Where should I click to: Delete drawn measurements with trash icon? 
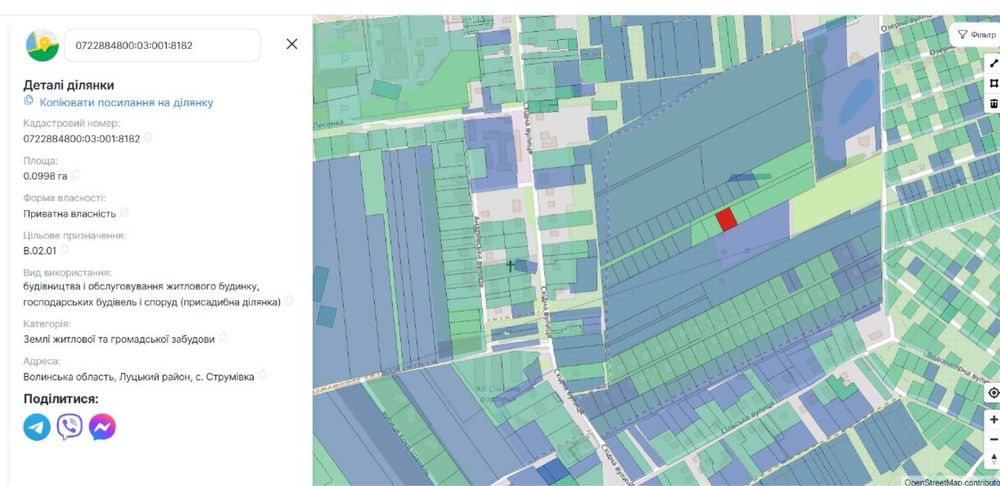(x=993, y=103)
